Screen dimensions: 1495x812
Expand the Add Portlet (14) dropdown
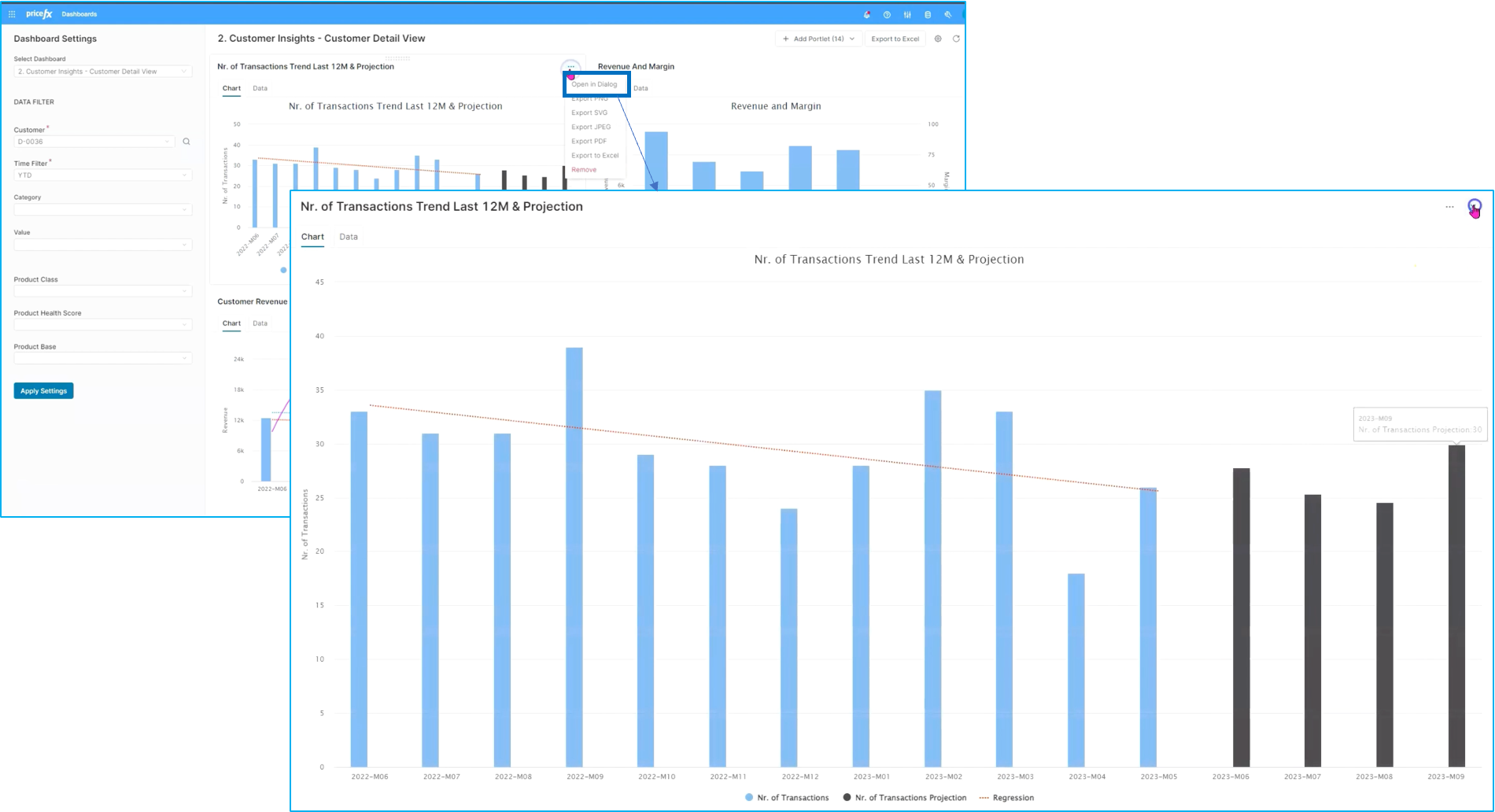tap(818, 39)
